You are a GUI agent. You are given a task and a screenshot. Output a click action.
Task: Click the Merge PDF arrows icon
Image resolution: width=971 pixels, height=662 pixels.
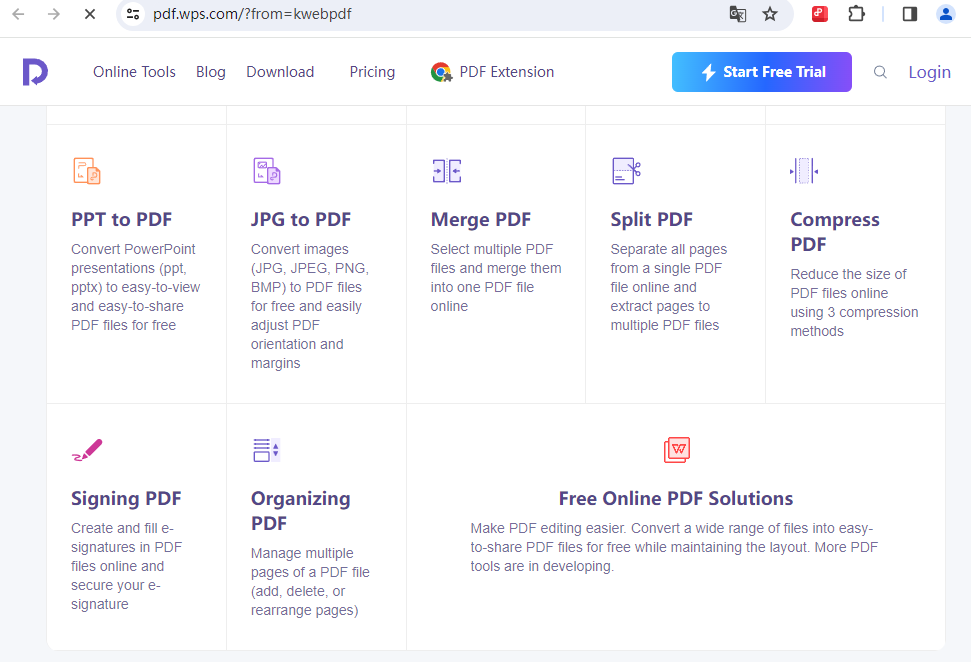point(446,171)
